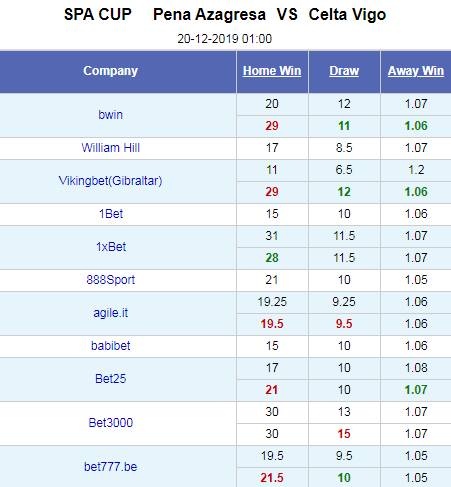
Task: Open the babibet company link
Action: (x=110, y=346)
